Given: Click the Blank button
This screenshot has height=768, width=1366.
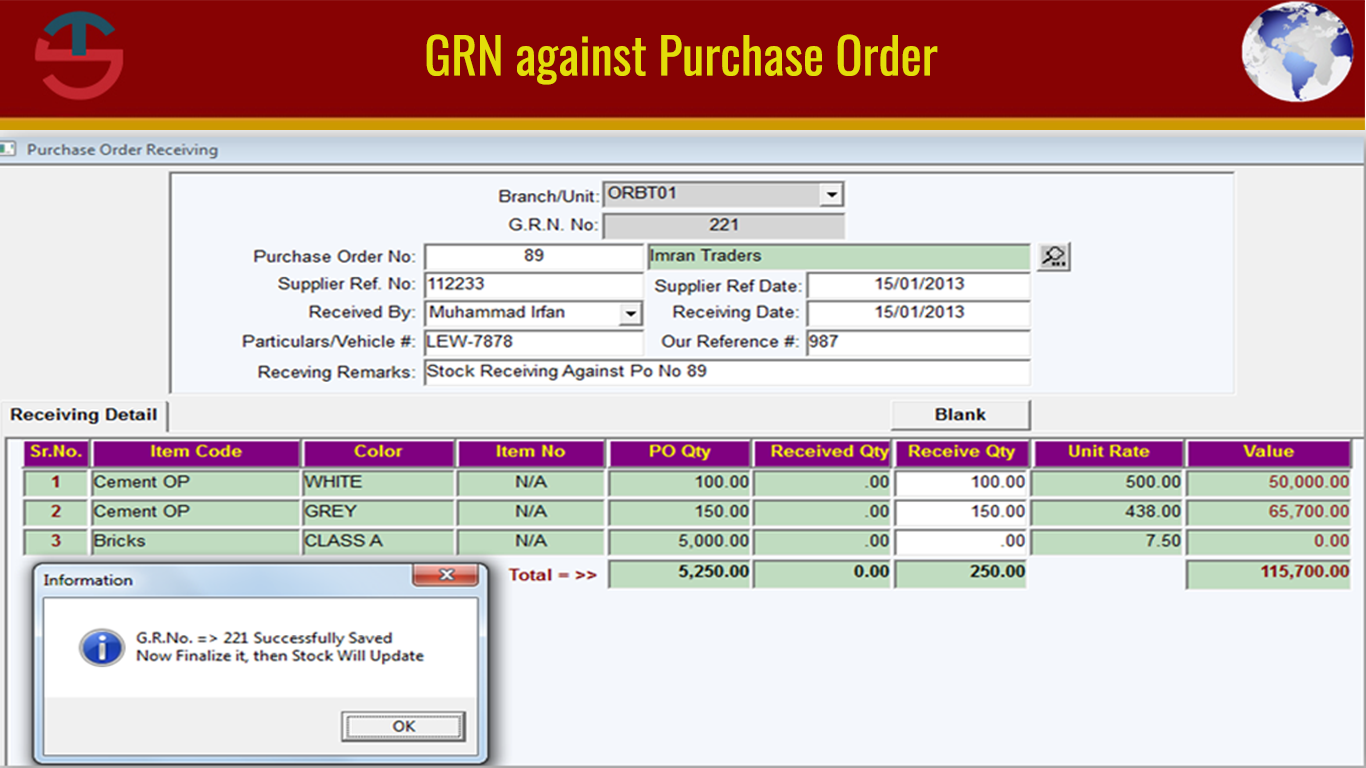Looking at the screenshot, I should click(x=960, y=414).
